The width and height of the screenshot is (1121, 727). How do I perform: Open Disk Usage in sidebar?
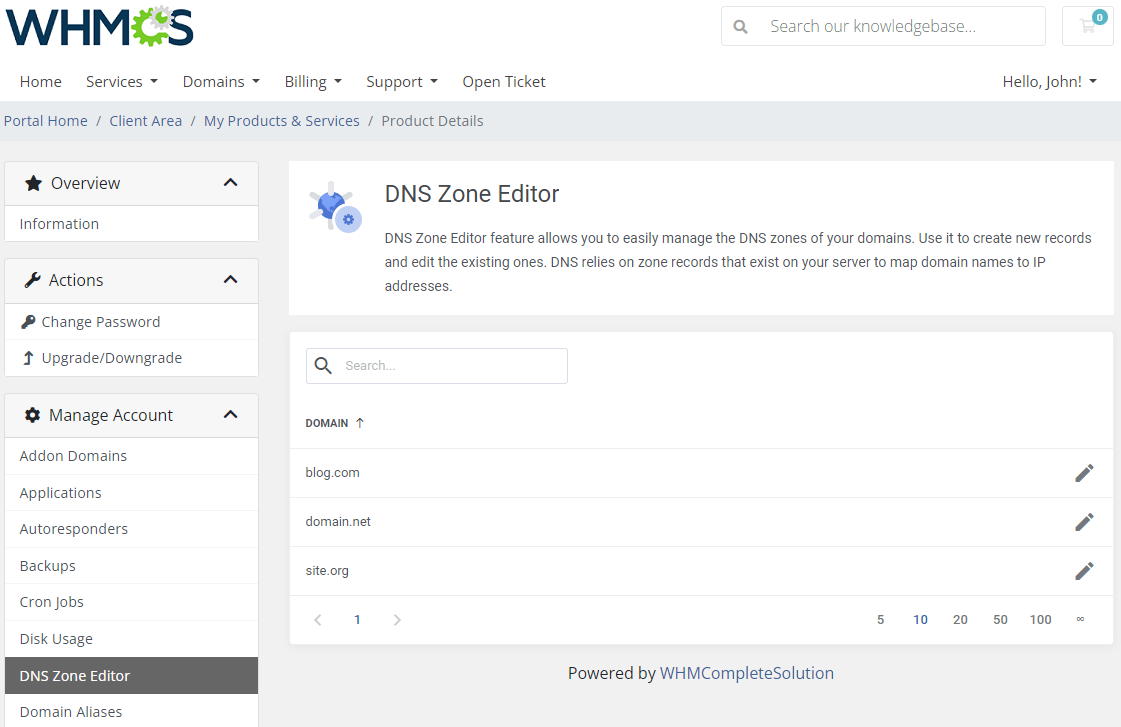[132, 639]
